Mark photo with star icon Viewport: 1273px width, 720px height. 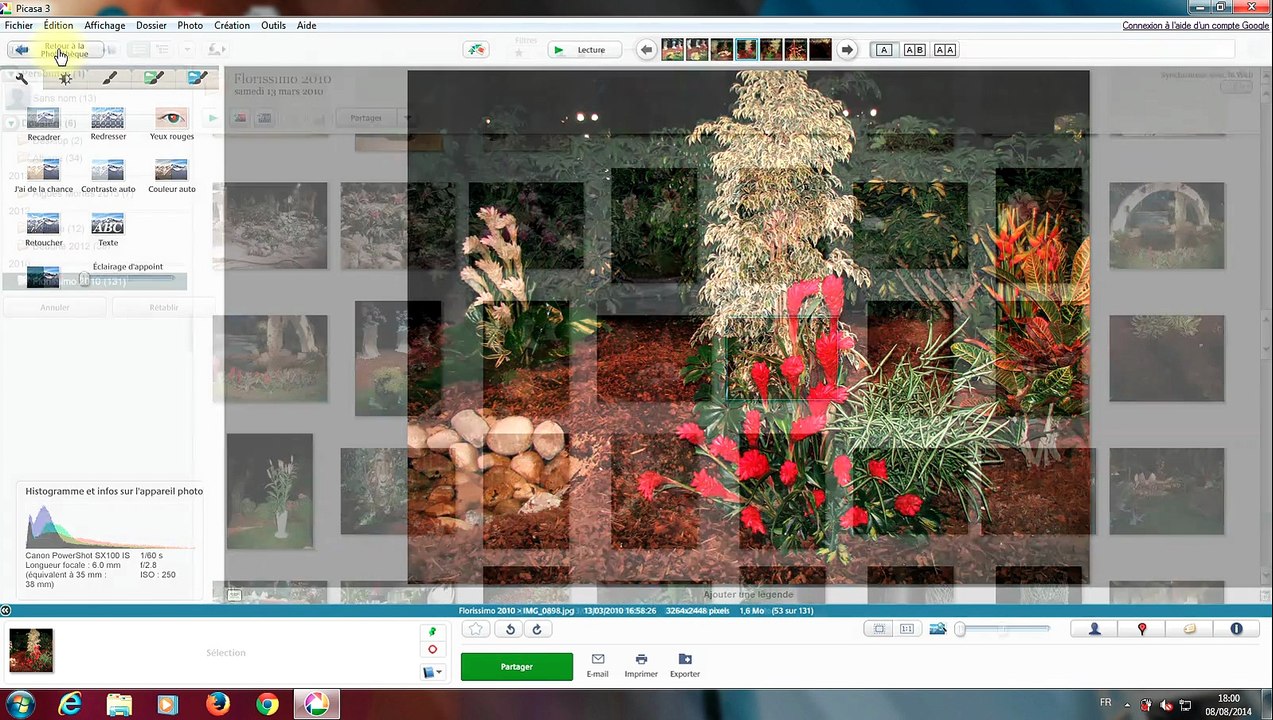click(476, 629)
